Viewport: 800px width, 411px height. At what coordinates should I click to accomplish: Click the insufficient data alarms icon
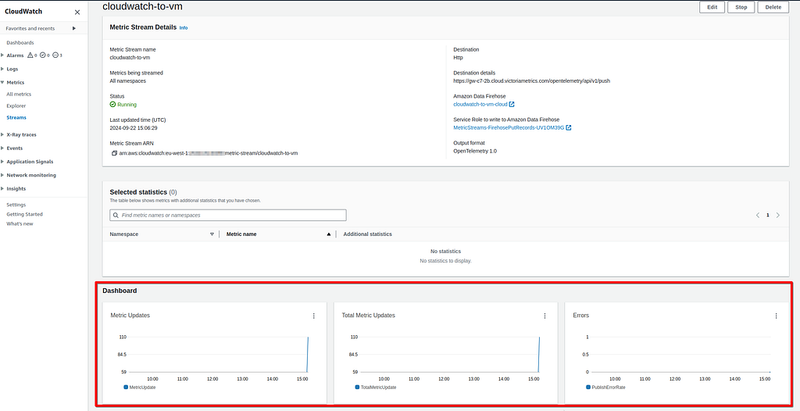56,55
